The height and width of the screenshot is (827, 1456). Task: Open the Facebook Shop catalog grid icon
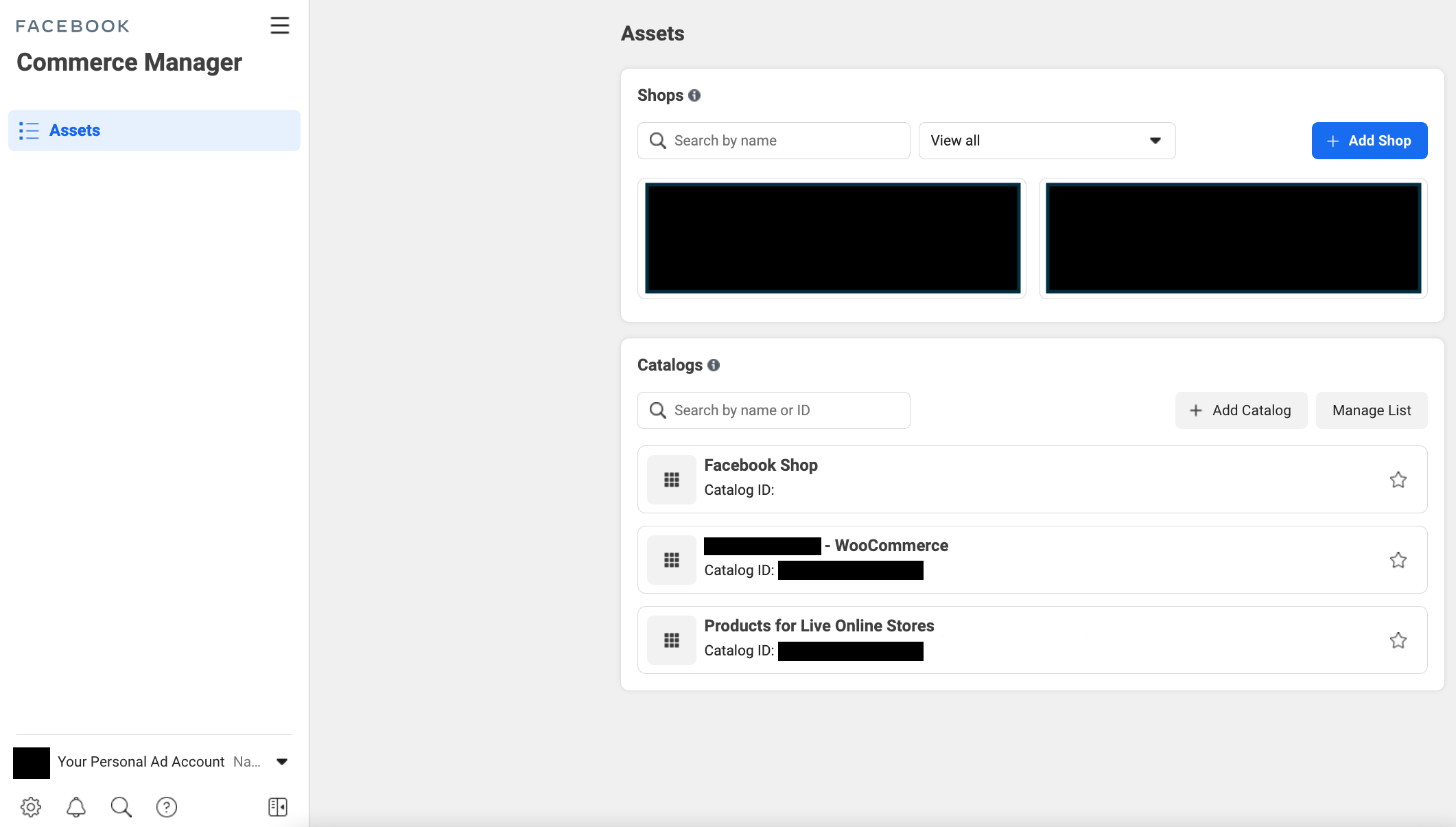coord(672,480)
